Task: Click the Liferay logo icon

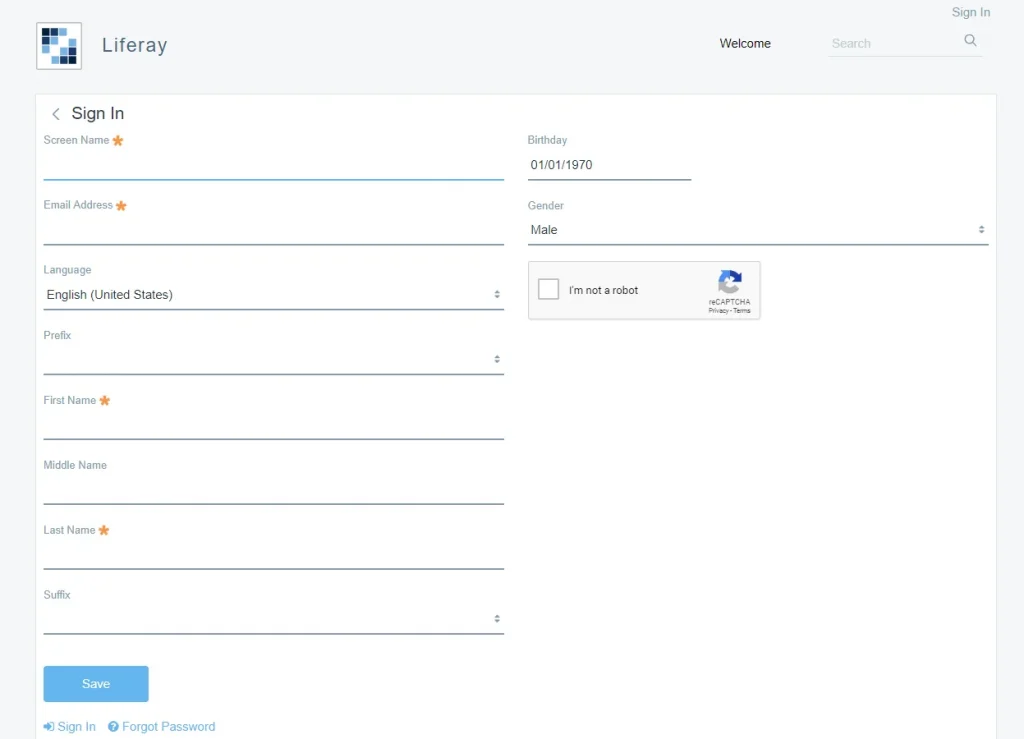Action: (57, 45)
